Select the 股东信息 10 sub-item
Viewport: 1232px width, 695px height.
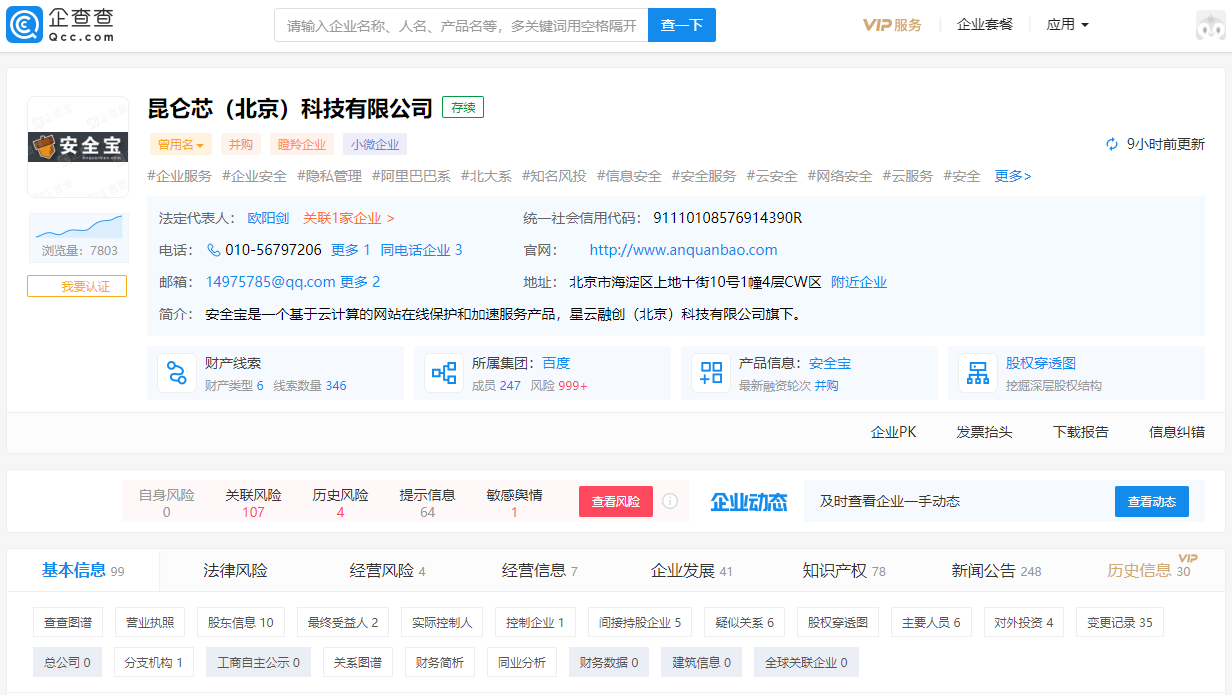(240, 623)
